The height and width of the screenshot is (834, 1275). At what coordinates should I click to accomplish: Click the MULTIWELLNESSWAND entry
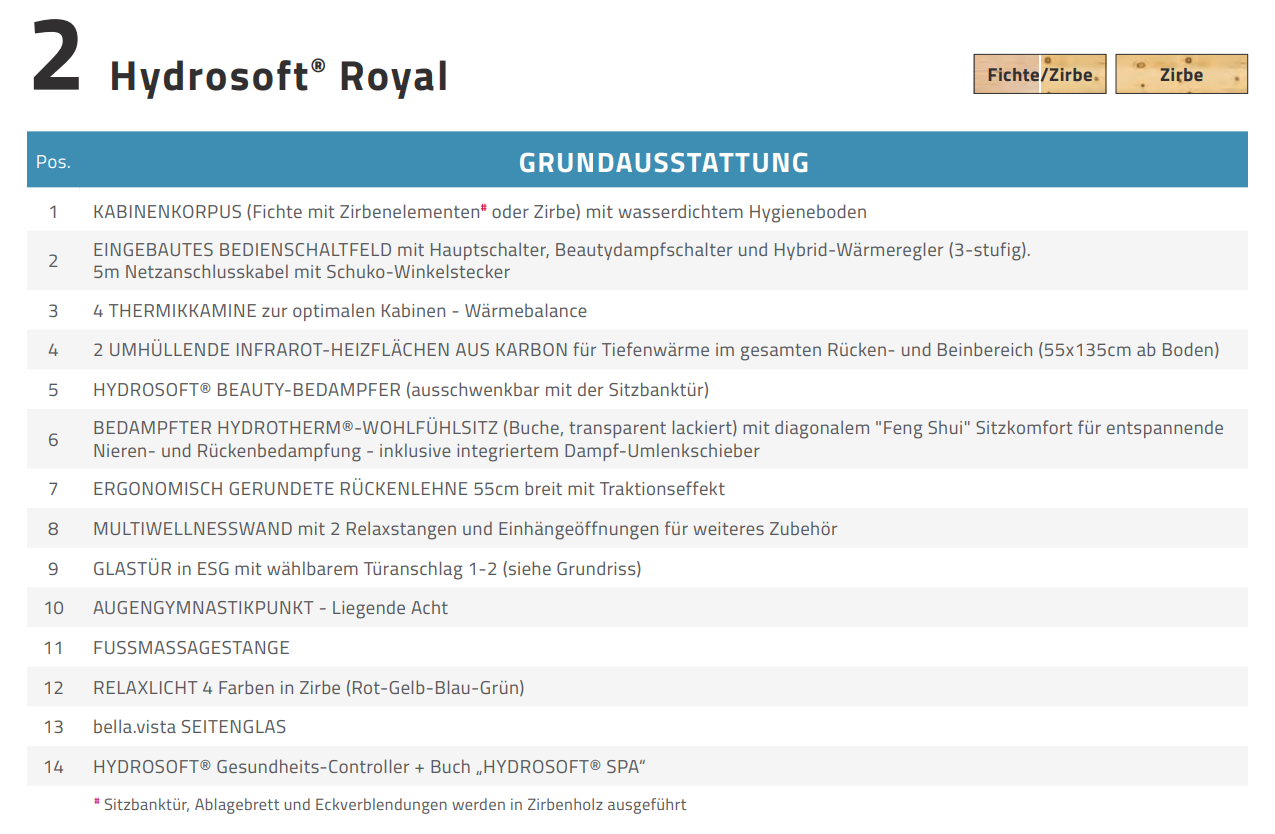pyautogui.click(x=464, y=529)
